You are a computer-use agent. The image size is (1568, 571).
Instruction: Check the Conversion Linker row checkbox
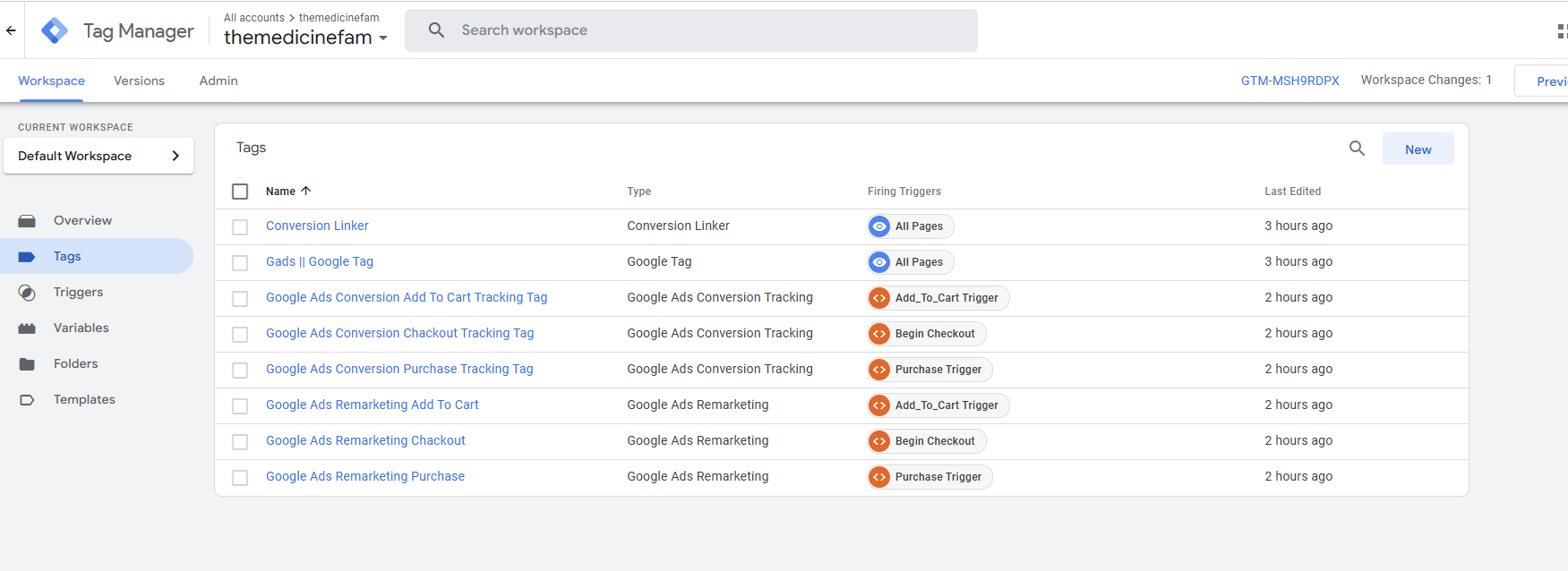click(x=240, y=227)
